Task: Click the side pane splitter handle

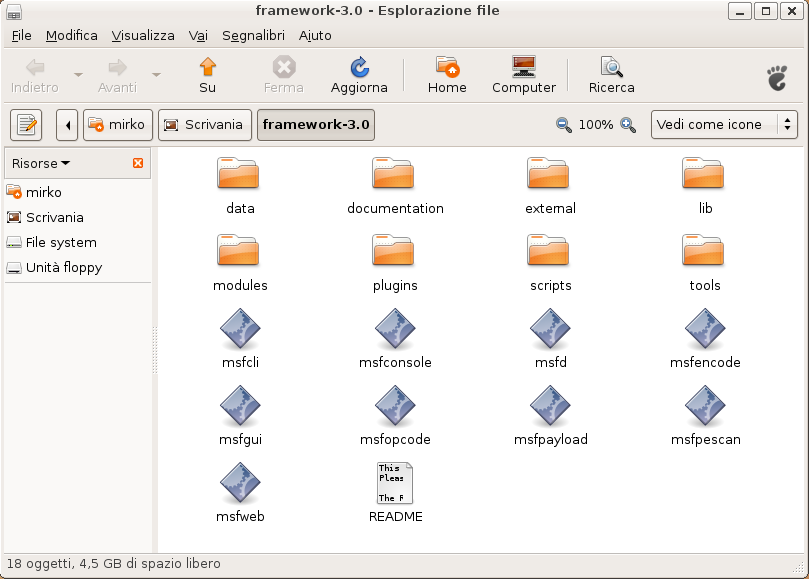Action: pos(154,350)
